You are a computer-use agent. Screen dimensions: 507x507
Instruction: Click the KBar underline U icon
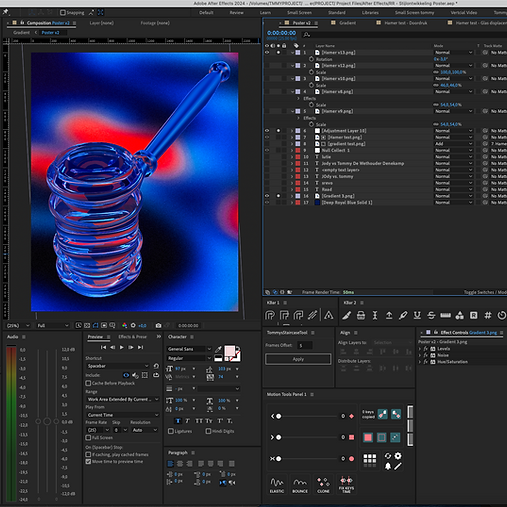417,315
